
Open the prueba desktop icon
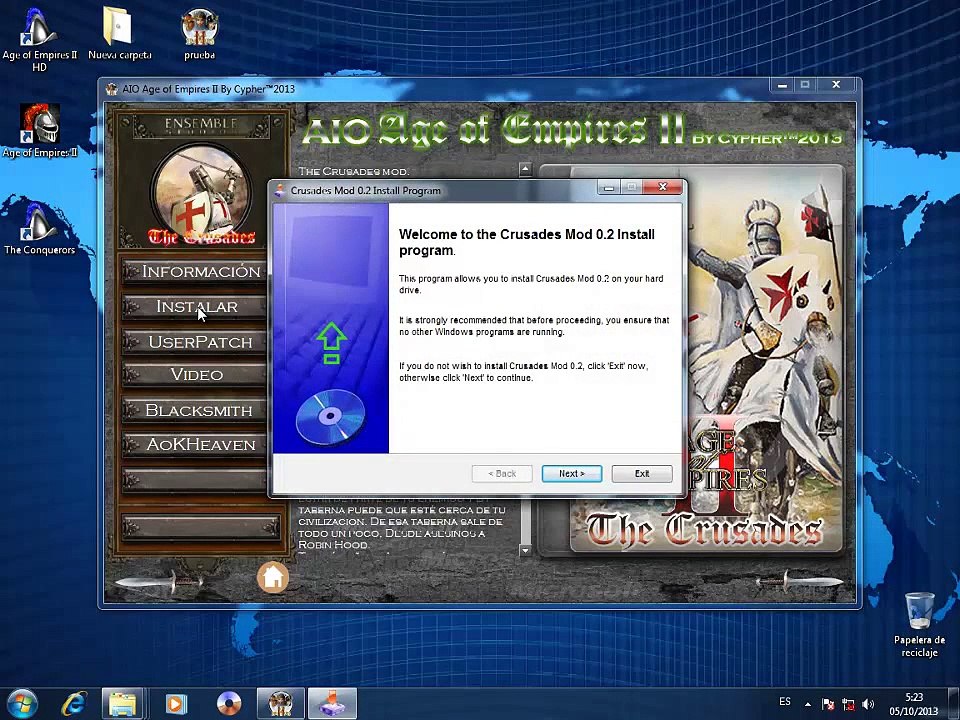[x=200, y=33]
